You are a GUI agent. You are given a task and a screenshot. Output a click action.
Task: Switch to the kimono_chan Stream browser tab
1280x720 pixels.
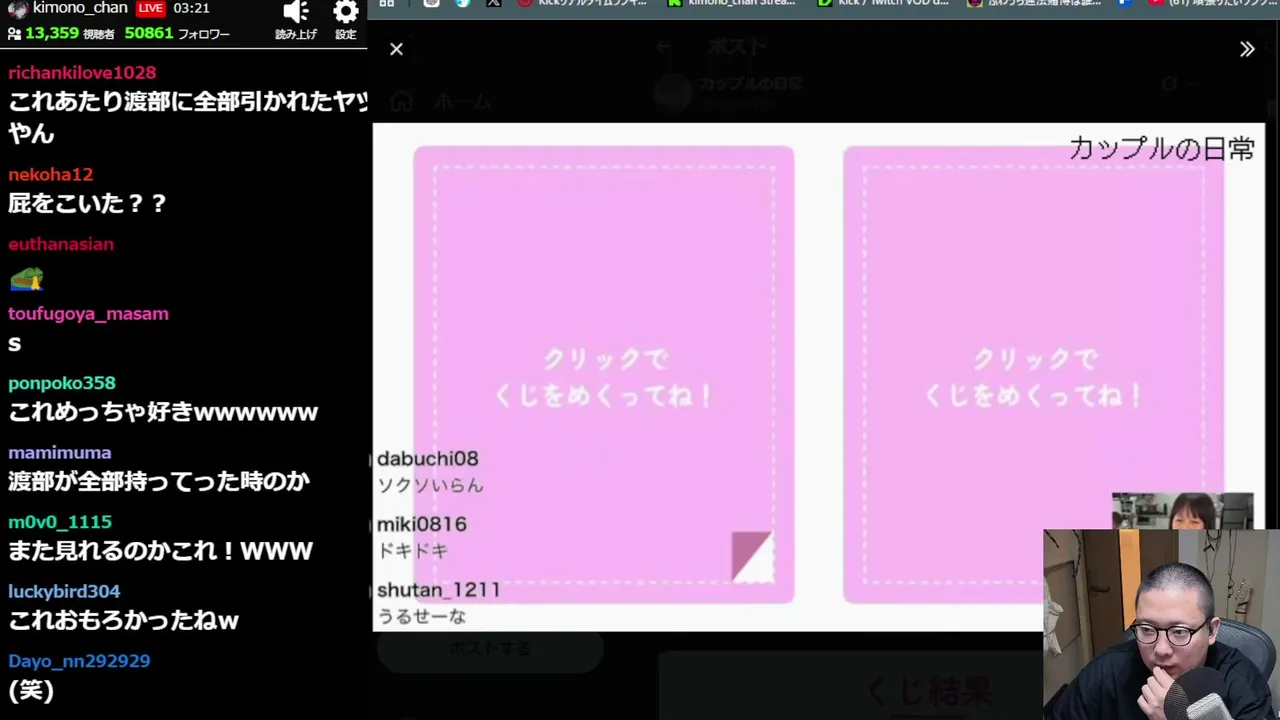pyautogui.click(x=733, y=3)
